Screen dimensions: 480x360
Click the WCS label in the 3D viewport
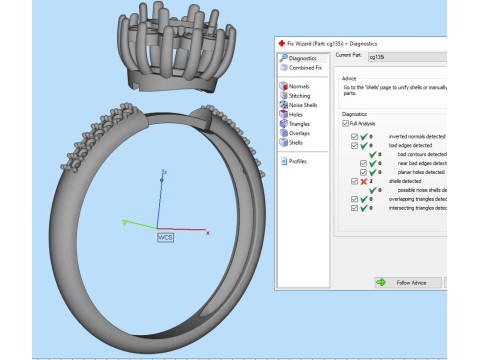(165, 238)
